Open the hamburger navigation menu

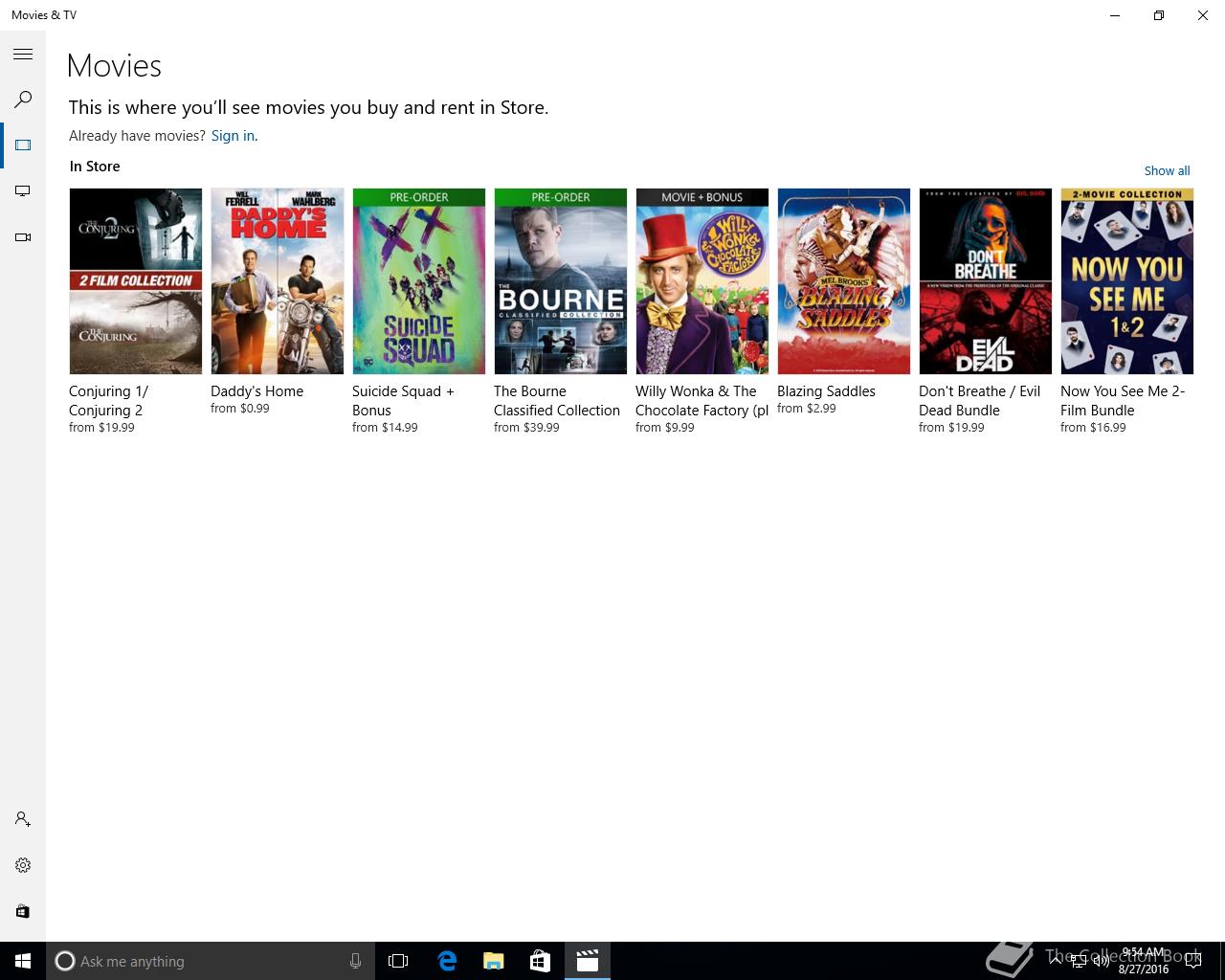click(23, 55)
